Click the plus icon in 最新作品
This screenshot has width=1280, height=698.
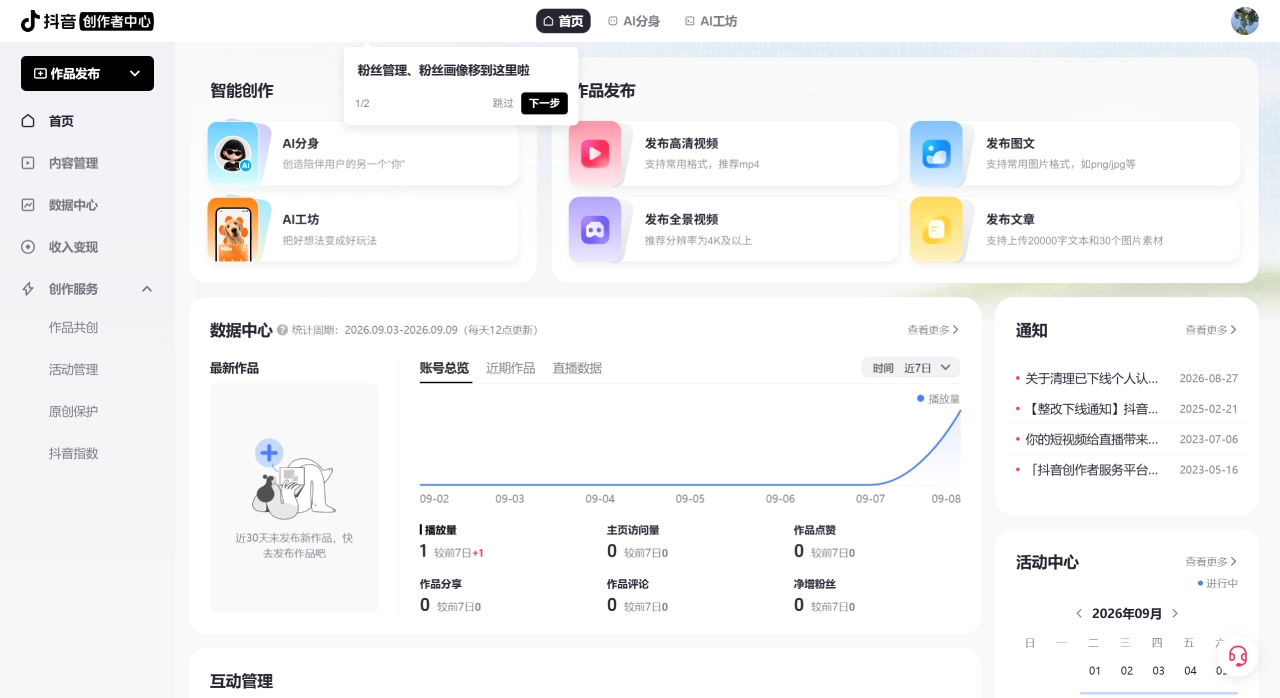coord(269,453)
